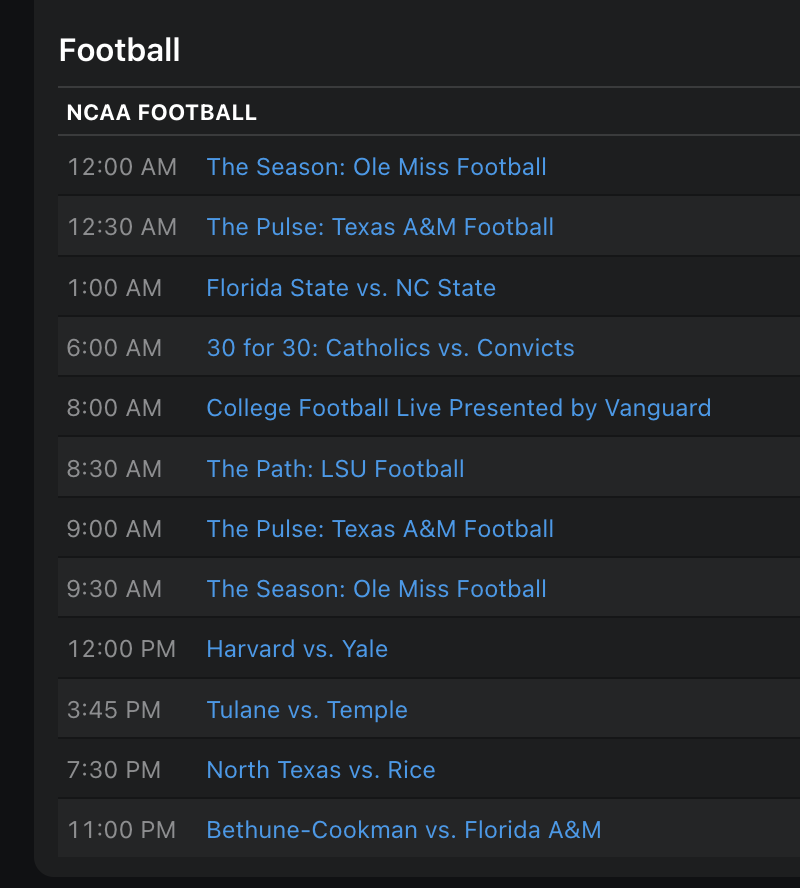Open the 12:30 AM Texas A&M Pulse listing
The image size is (800, 888).
(380, 227)
